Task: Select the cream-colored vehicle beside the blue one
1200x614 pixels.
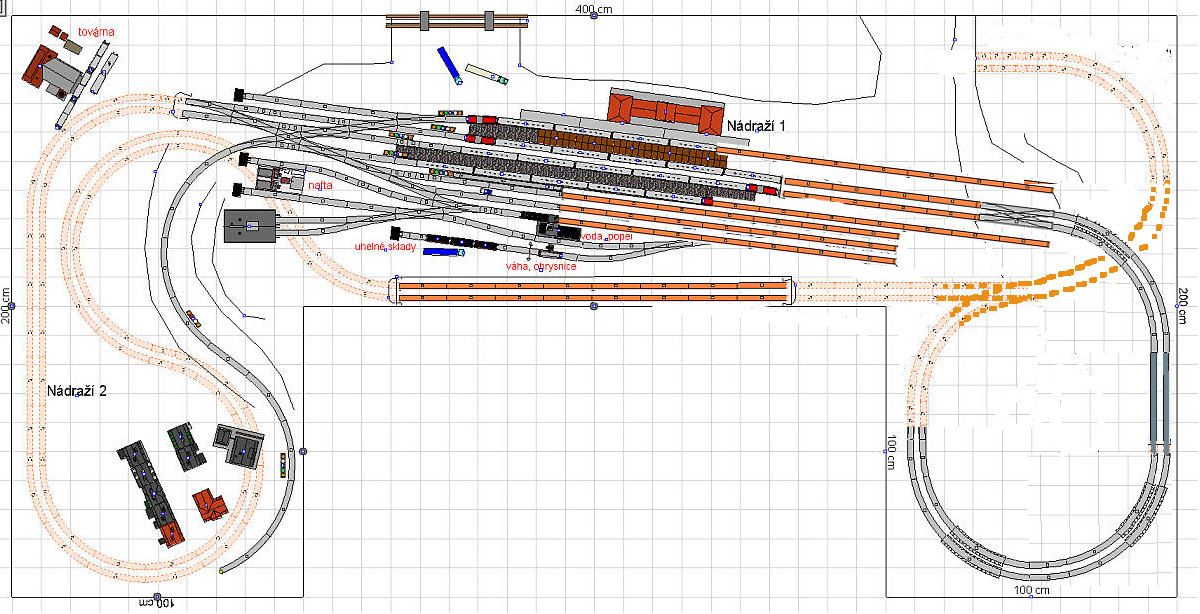Action: [x=487, y=74]
